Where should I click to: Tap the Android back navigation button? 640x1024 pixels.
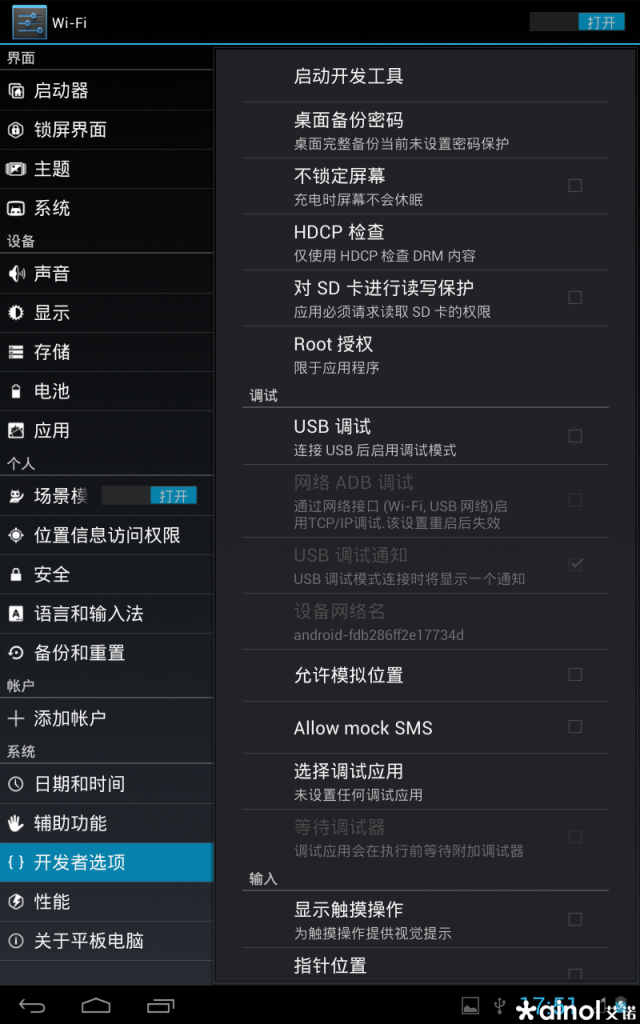[32, 1005]
